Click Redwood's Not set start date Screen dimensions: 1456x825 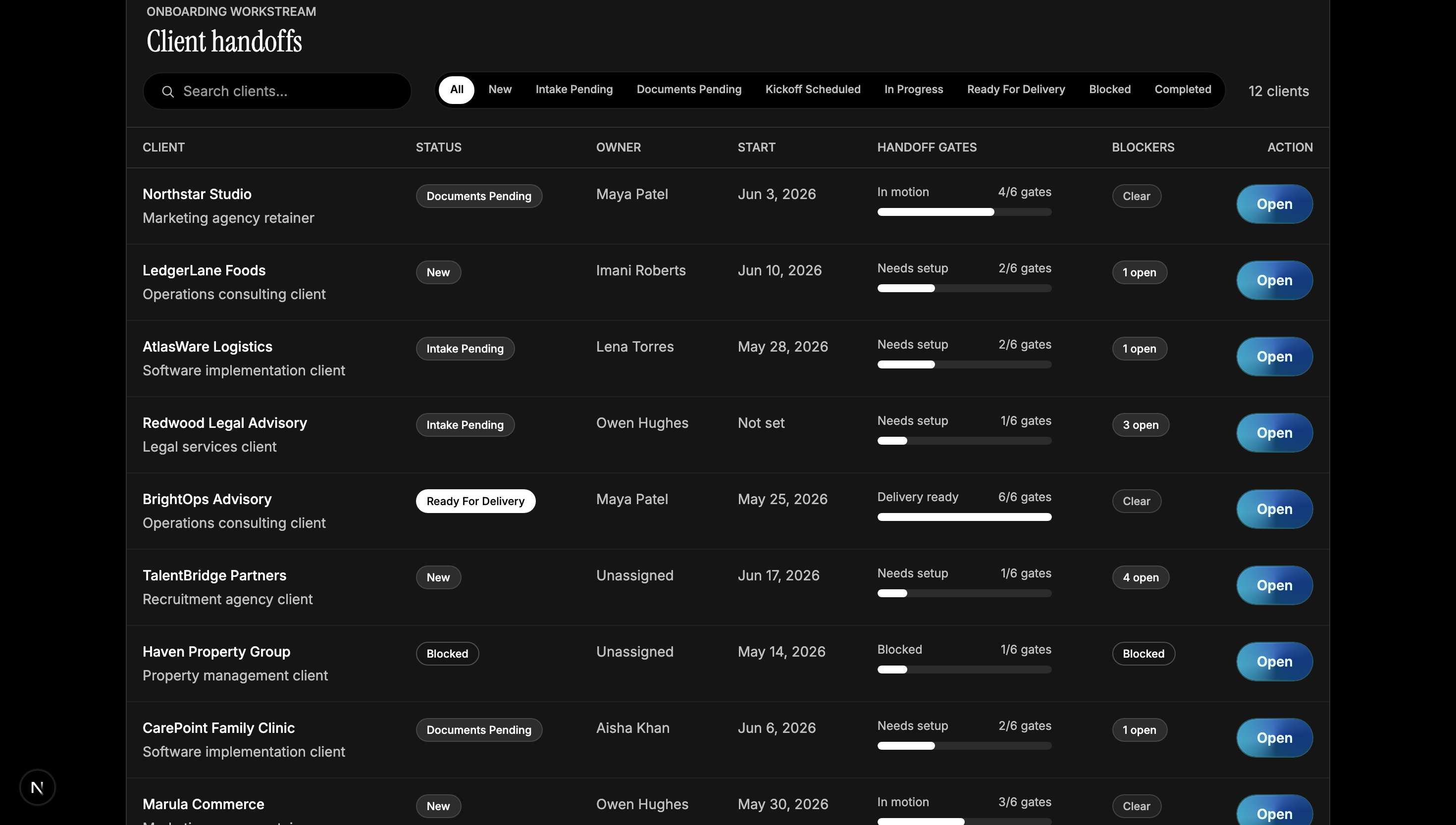(x=761, y=423)
